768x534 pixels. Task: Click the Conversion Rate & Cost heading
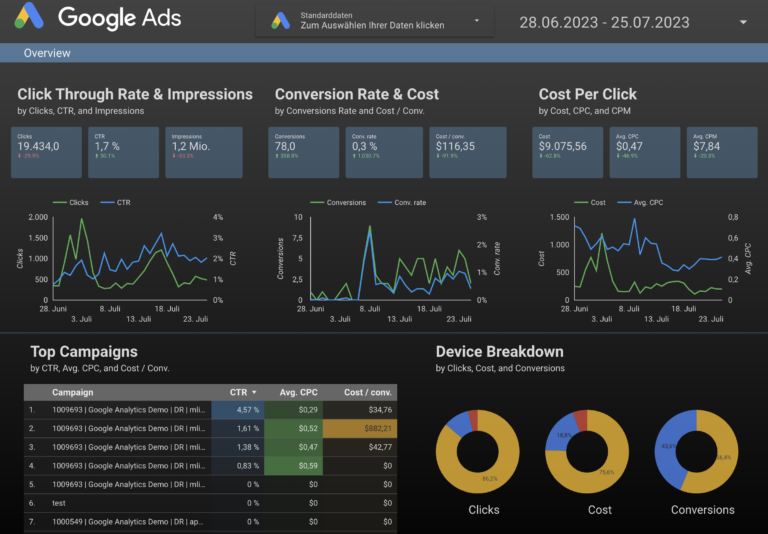tap(357, 94)
